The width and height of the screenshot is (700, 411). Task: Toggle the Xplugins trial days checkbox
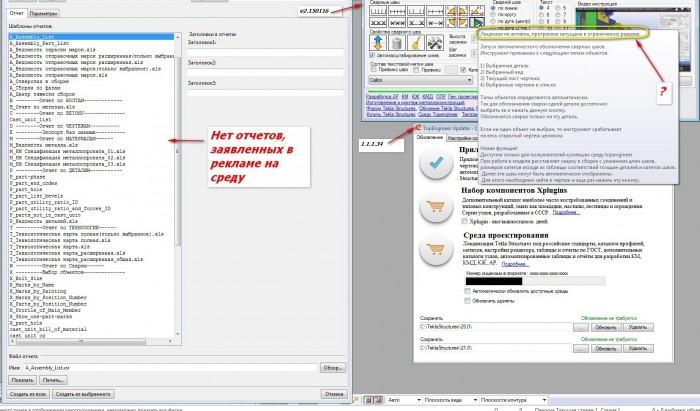[x=464, y=221]
